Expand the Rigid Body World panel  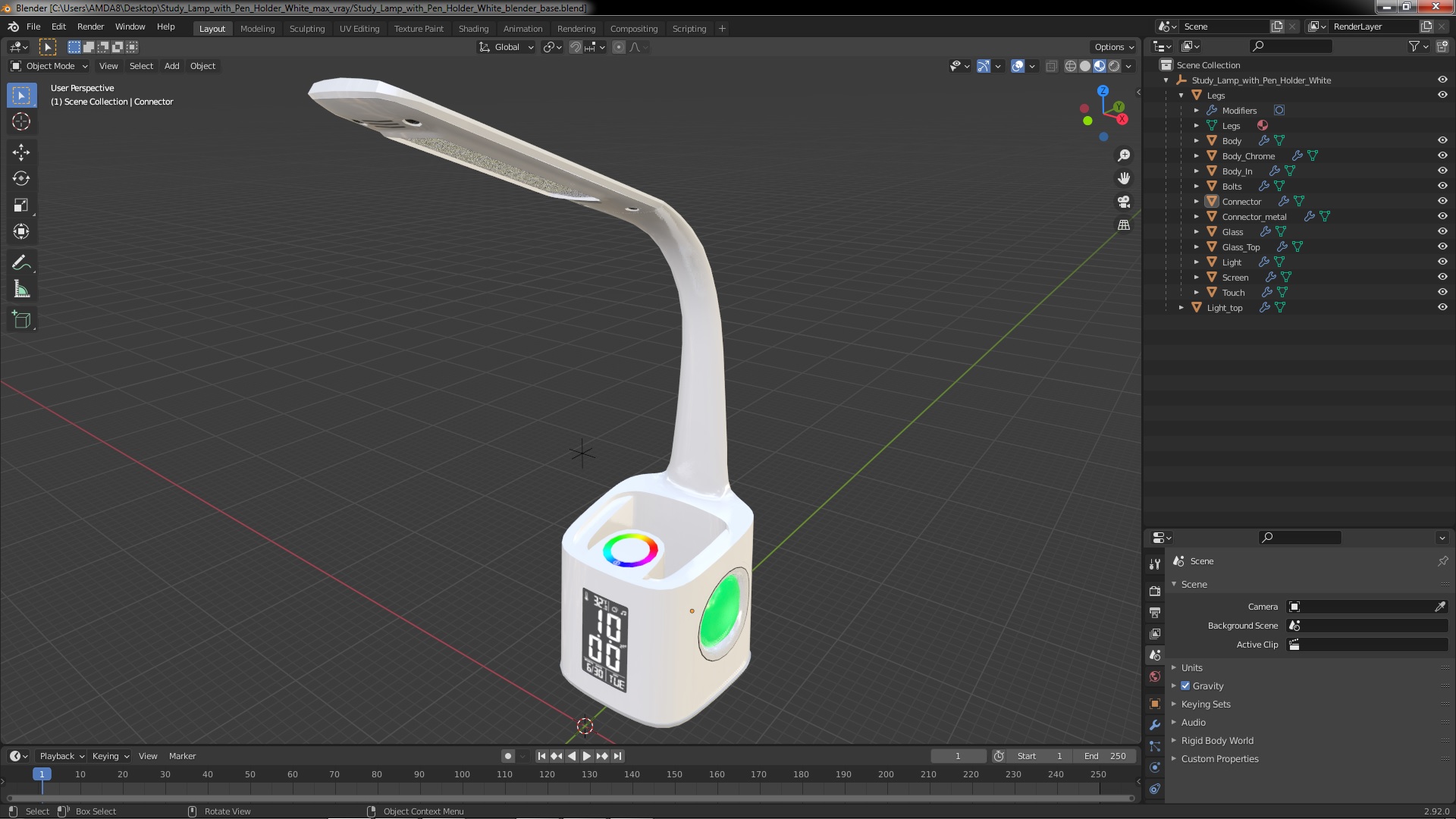tap(1217, 740)
